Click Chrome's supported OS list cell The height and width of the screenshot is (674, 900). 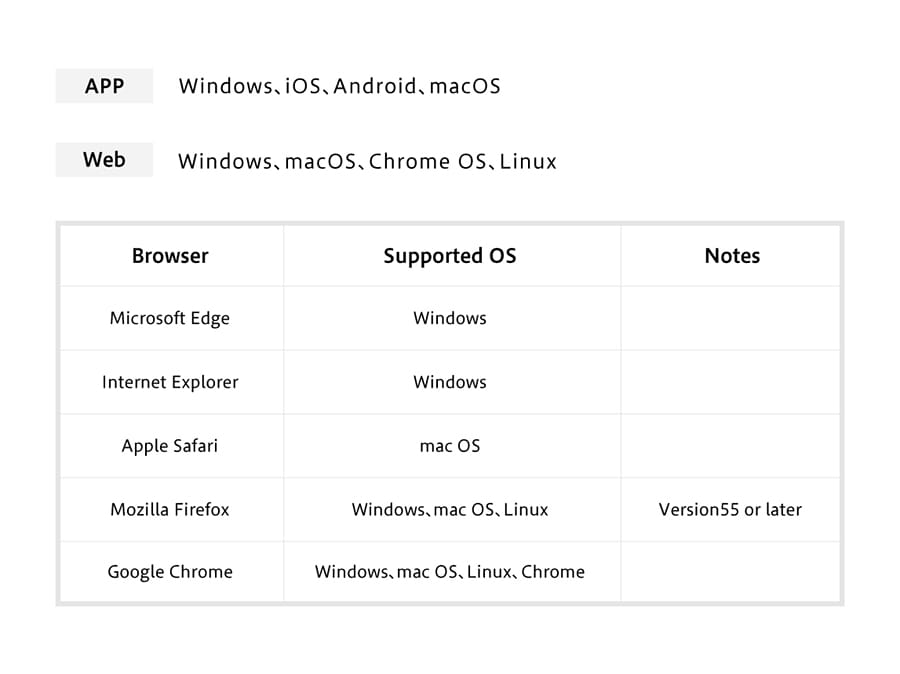click(x=450, y=572)
